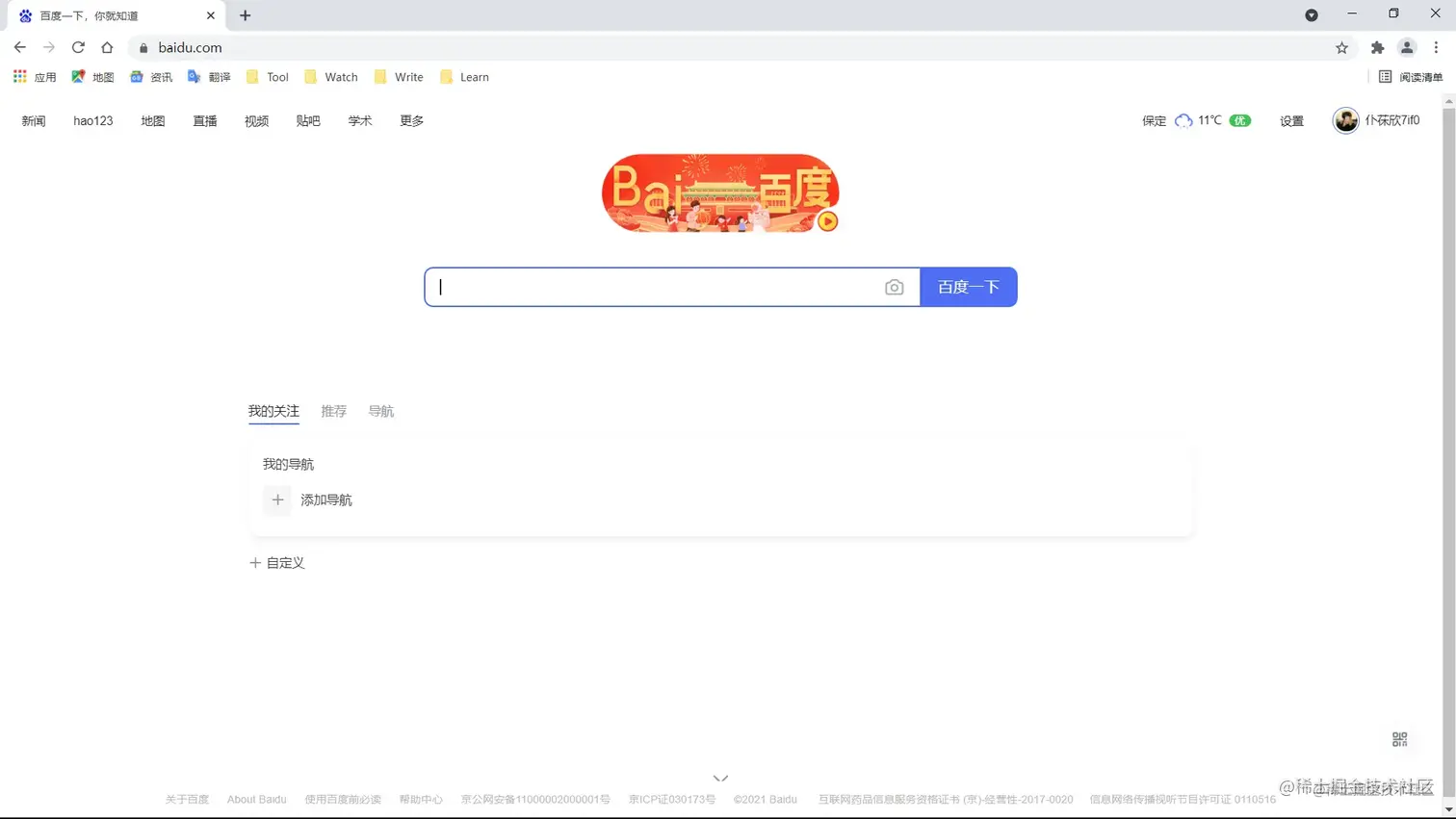Click the camera image search icon
Image resolution: width=1456 pixels, height=819 pixels.
click(x=895, y=287)
